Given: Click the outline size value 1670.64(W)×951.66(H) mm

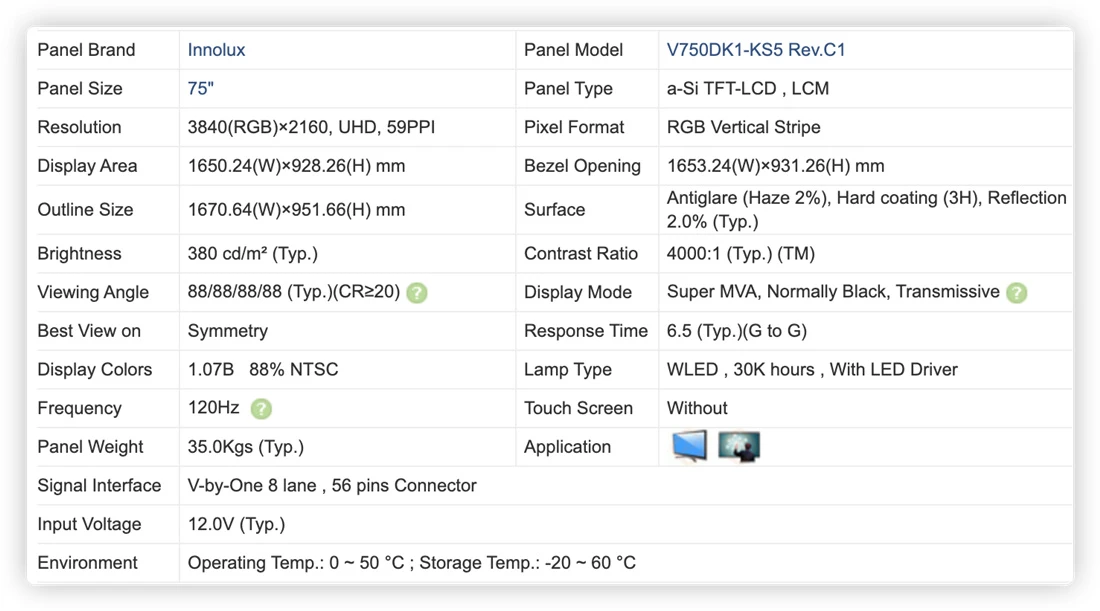Looking at the screenshot, I should tap(296, 210).
